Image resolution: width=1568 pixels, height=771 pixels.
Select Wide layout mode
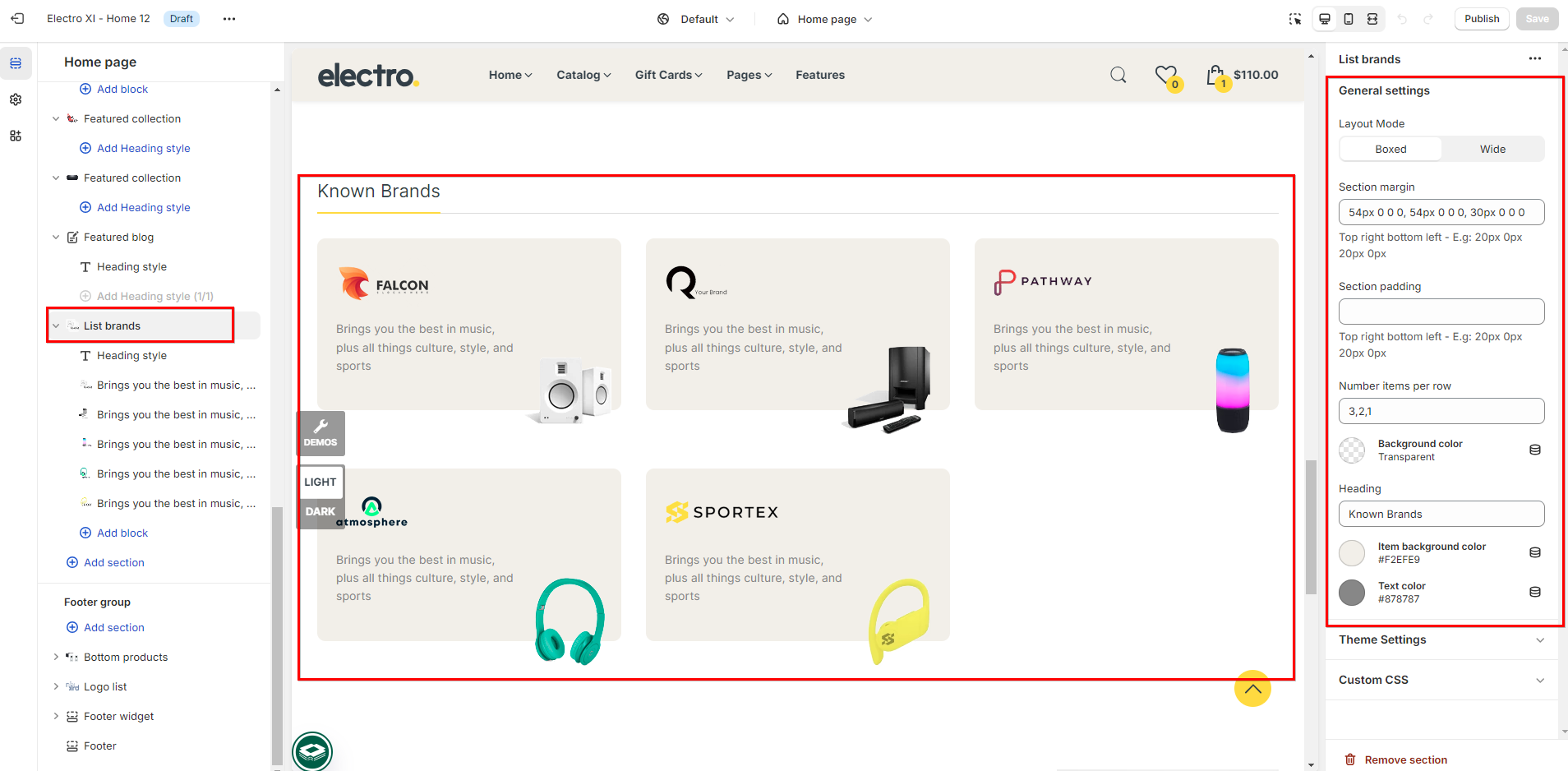[x=1492, y=149]
